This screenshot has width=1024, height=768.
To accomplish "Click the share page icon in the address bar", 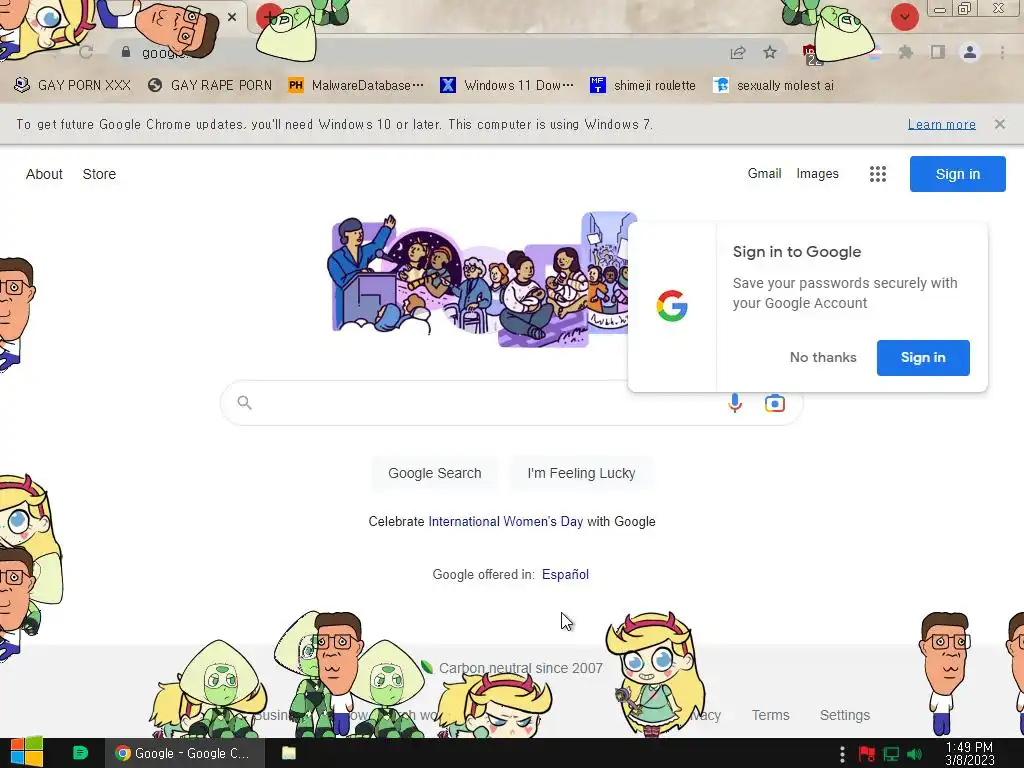I will pos(738,52).
